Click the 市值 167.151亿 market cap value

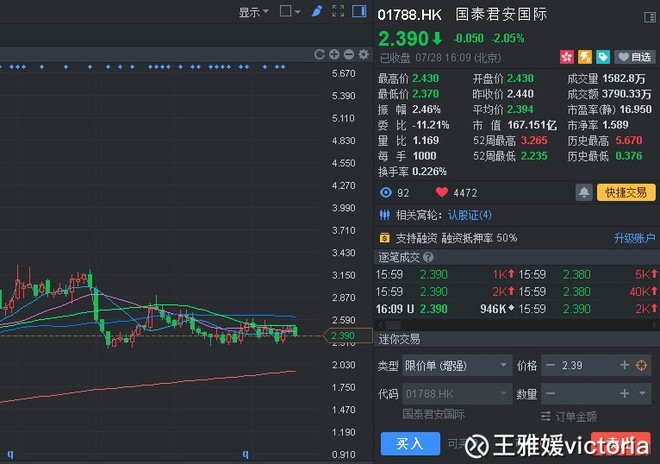point(532,125)
